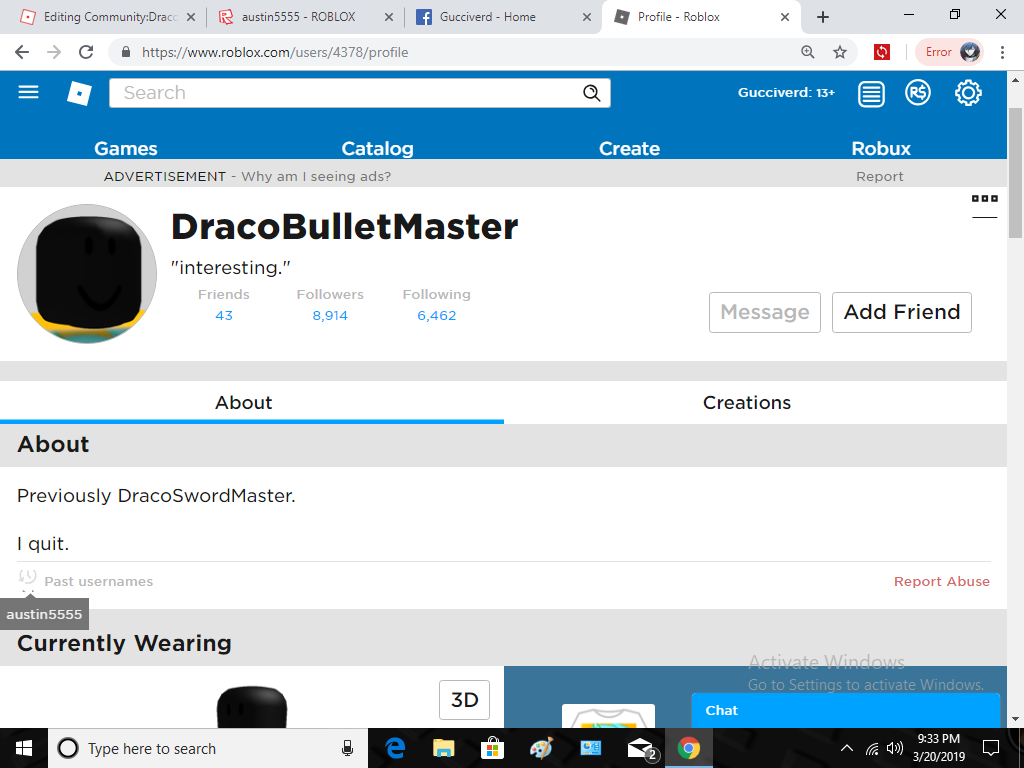View the 8,914 Followers list
Image resolution: width=1024 pixels, height=768 pixels.
coord(330,315)
